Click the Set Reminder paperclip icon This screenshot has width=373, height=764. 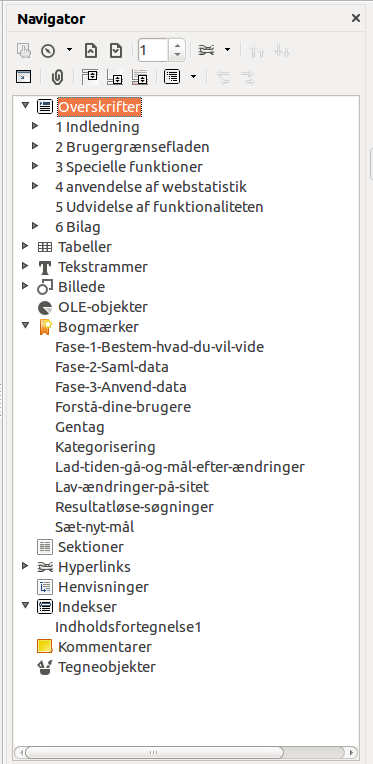57,77
